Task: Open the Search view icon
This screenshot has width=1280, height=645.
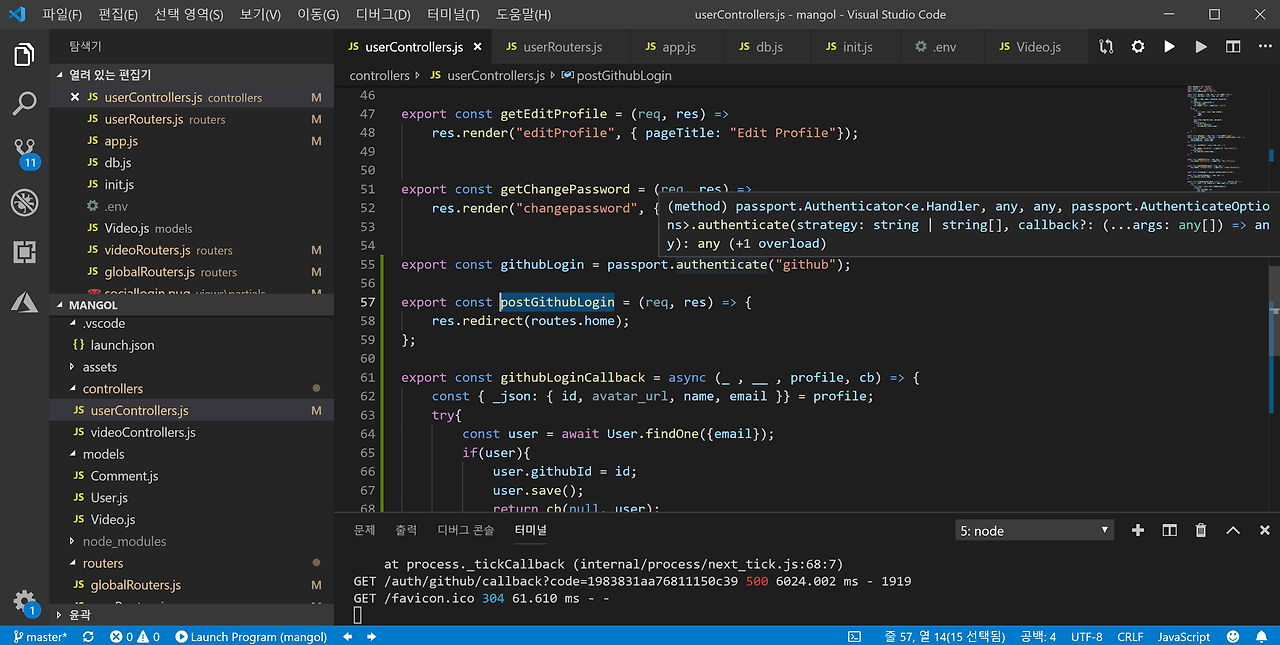Action: click(24, 103)
